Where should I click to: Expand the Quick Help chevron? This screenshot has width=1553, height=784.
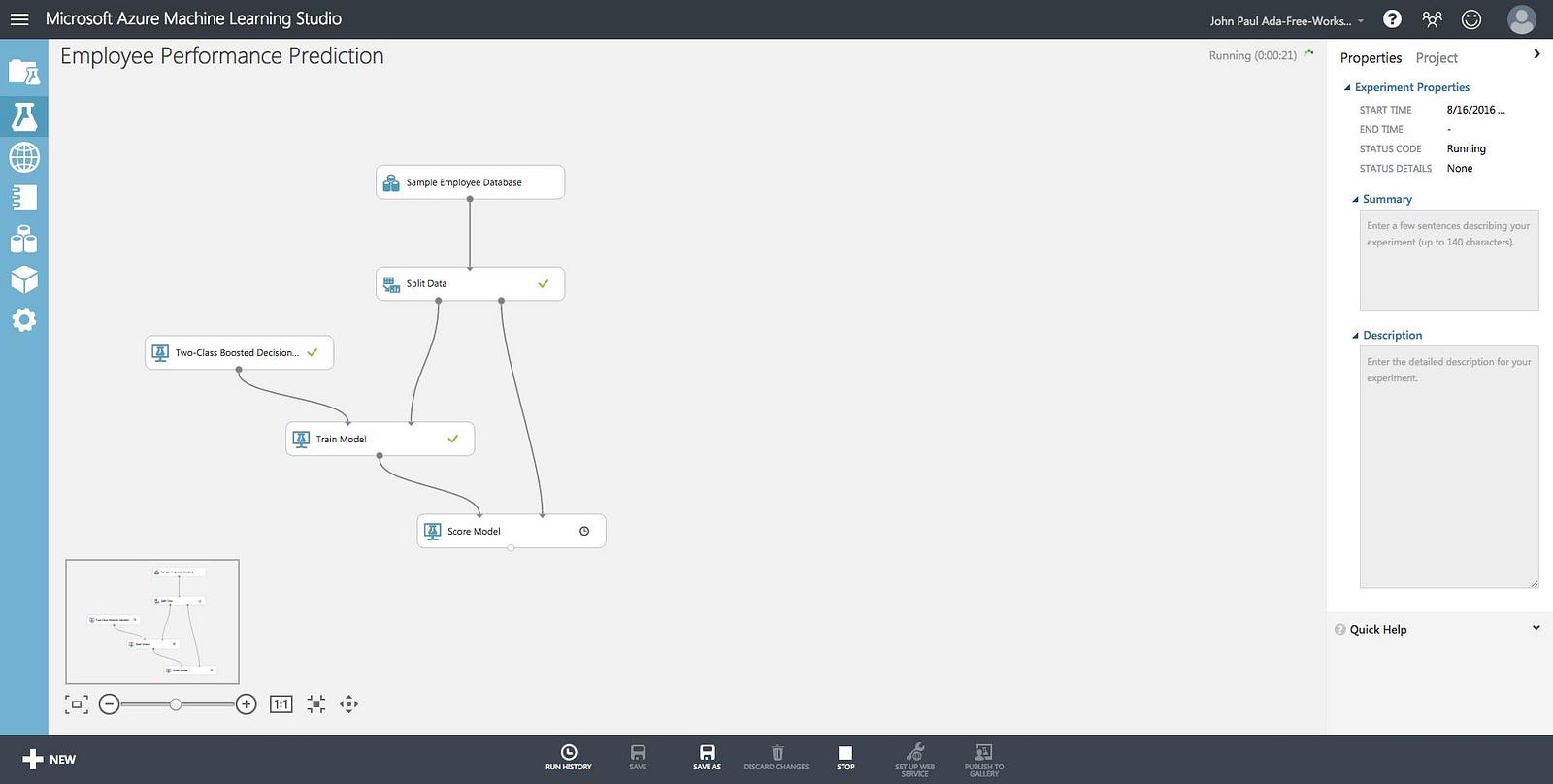1536,628
